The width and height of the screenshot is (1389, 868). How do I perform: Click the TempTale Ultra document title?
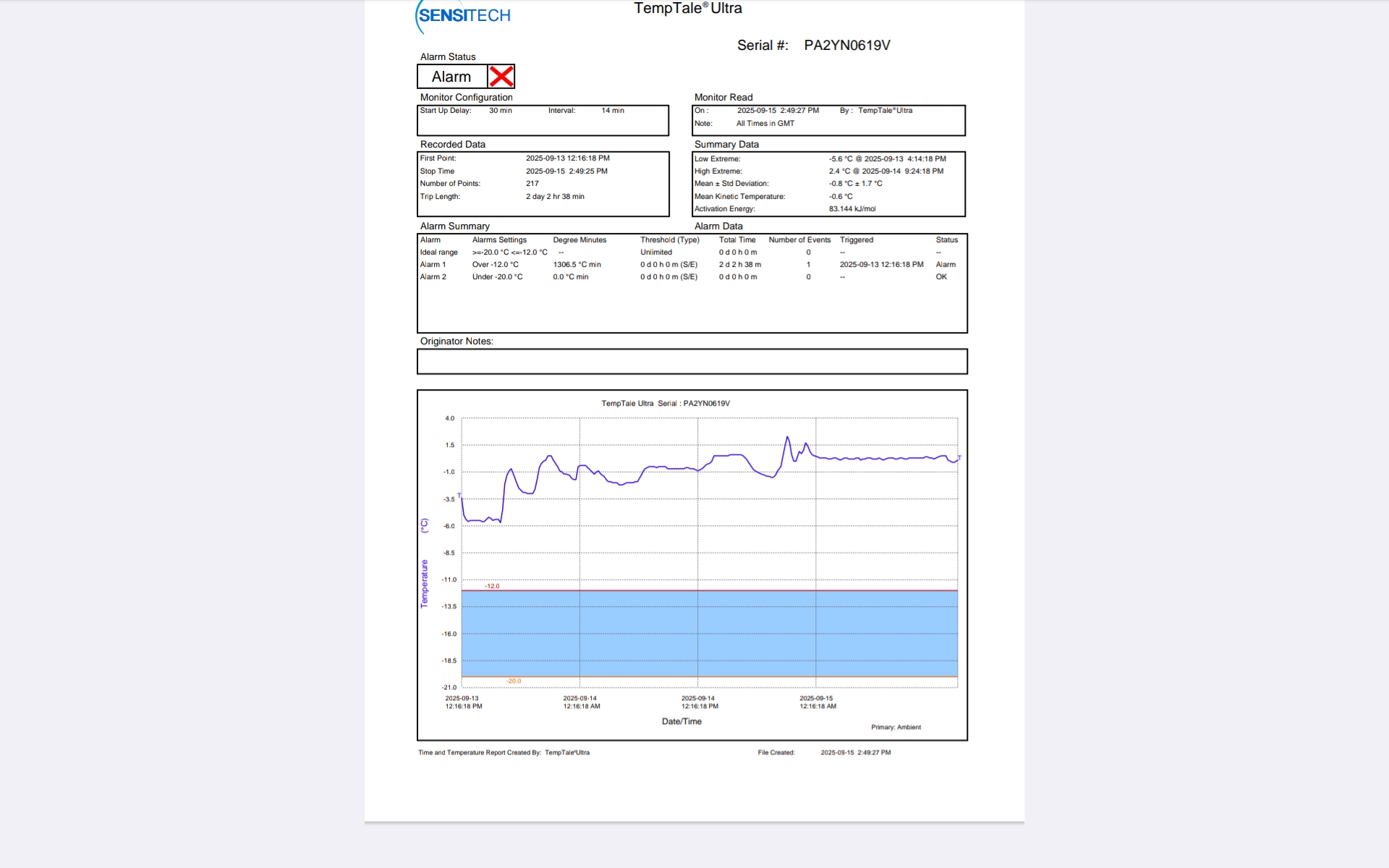tap(687, 9)
